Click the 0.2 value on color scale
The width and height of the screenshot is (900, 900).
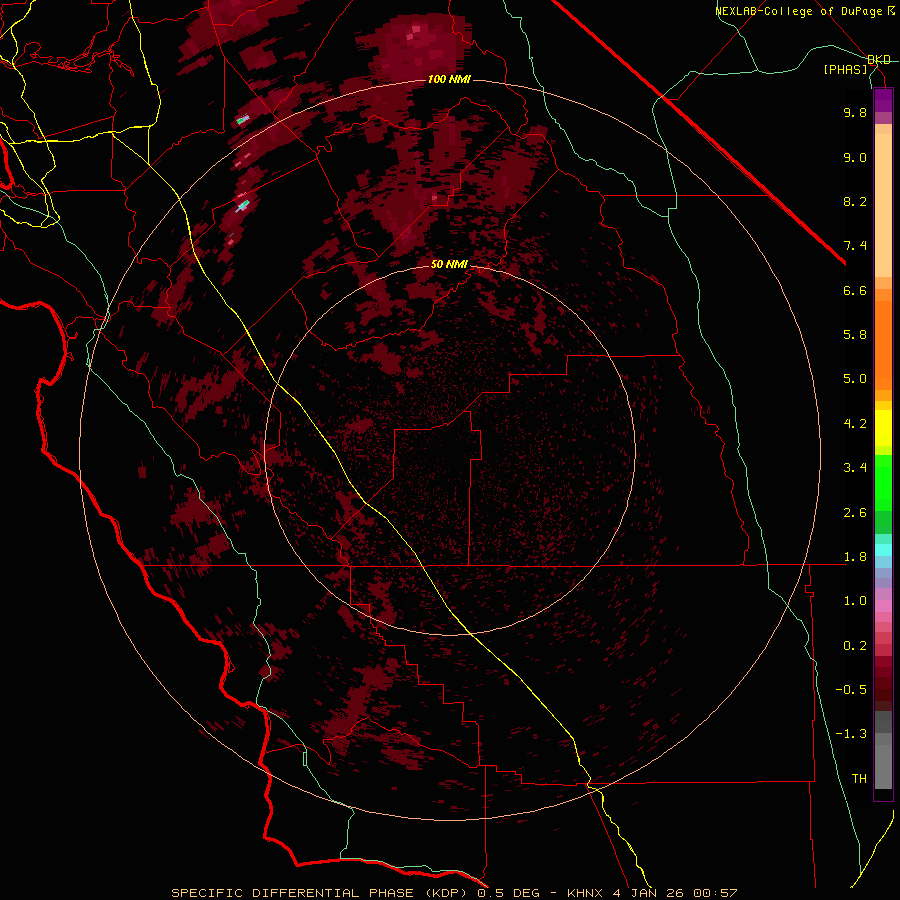855,646
